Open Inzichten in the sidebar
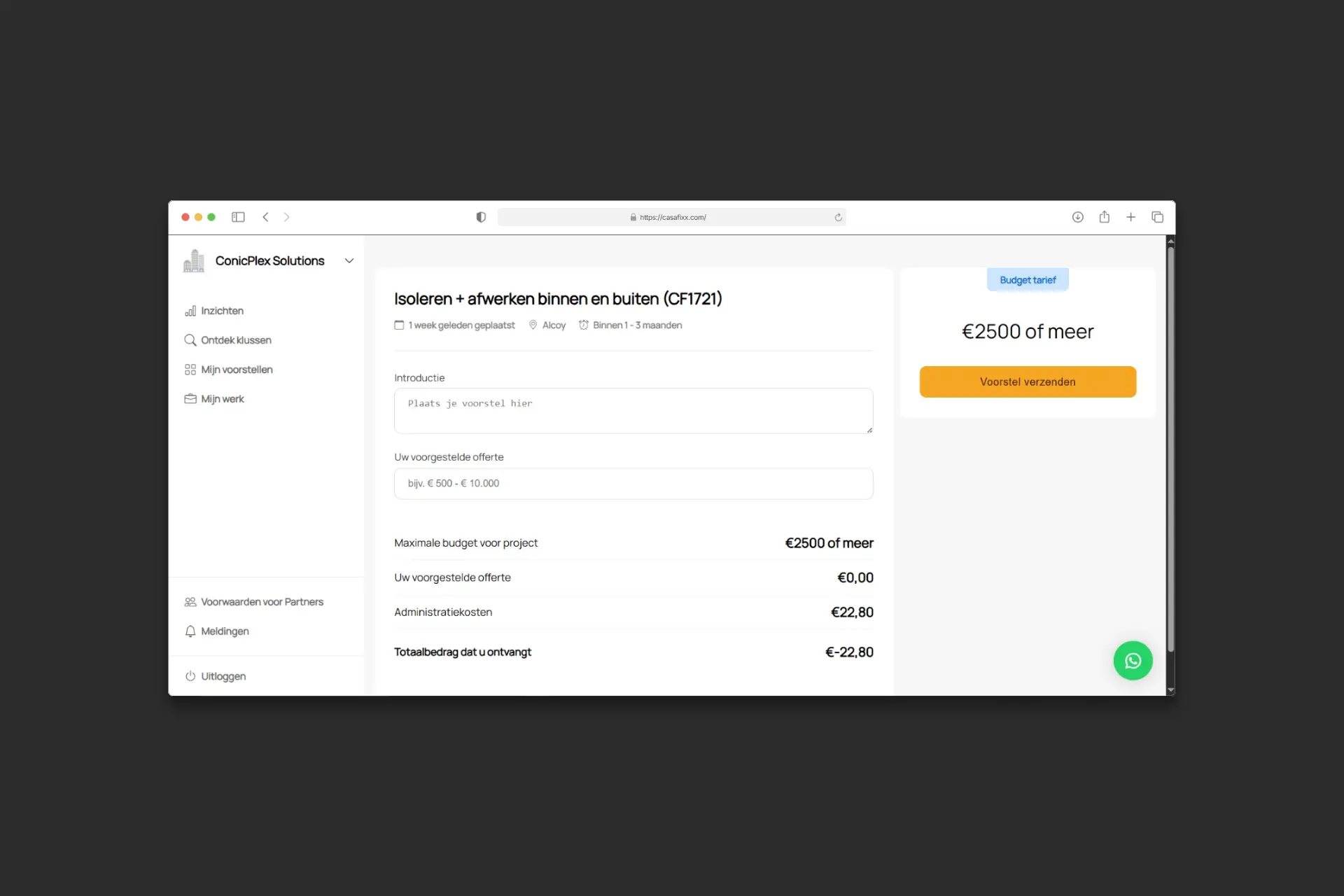Screen dimensions: 1344x896 [221, 311]
